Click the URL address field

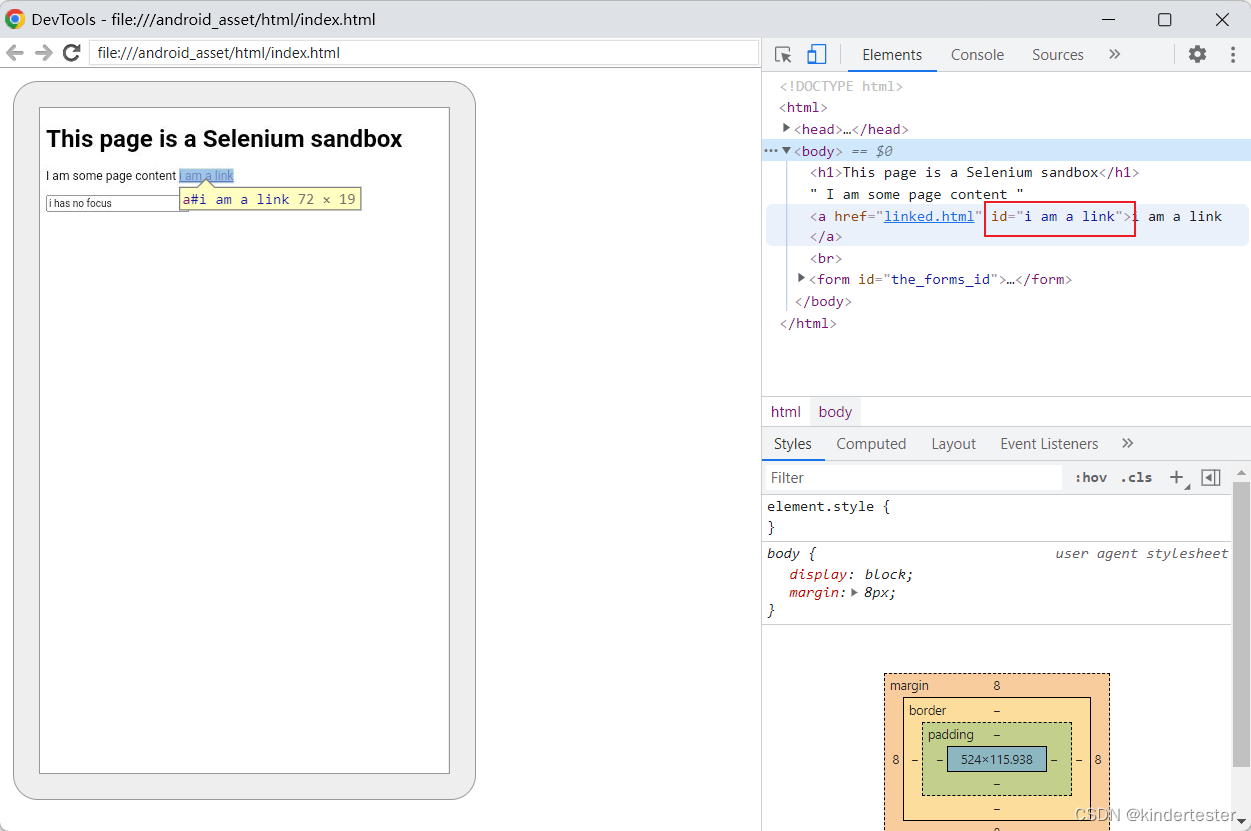[x=424, y=53]
